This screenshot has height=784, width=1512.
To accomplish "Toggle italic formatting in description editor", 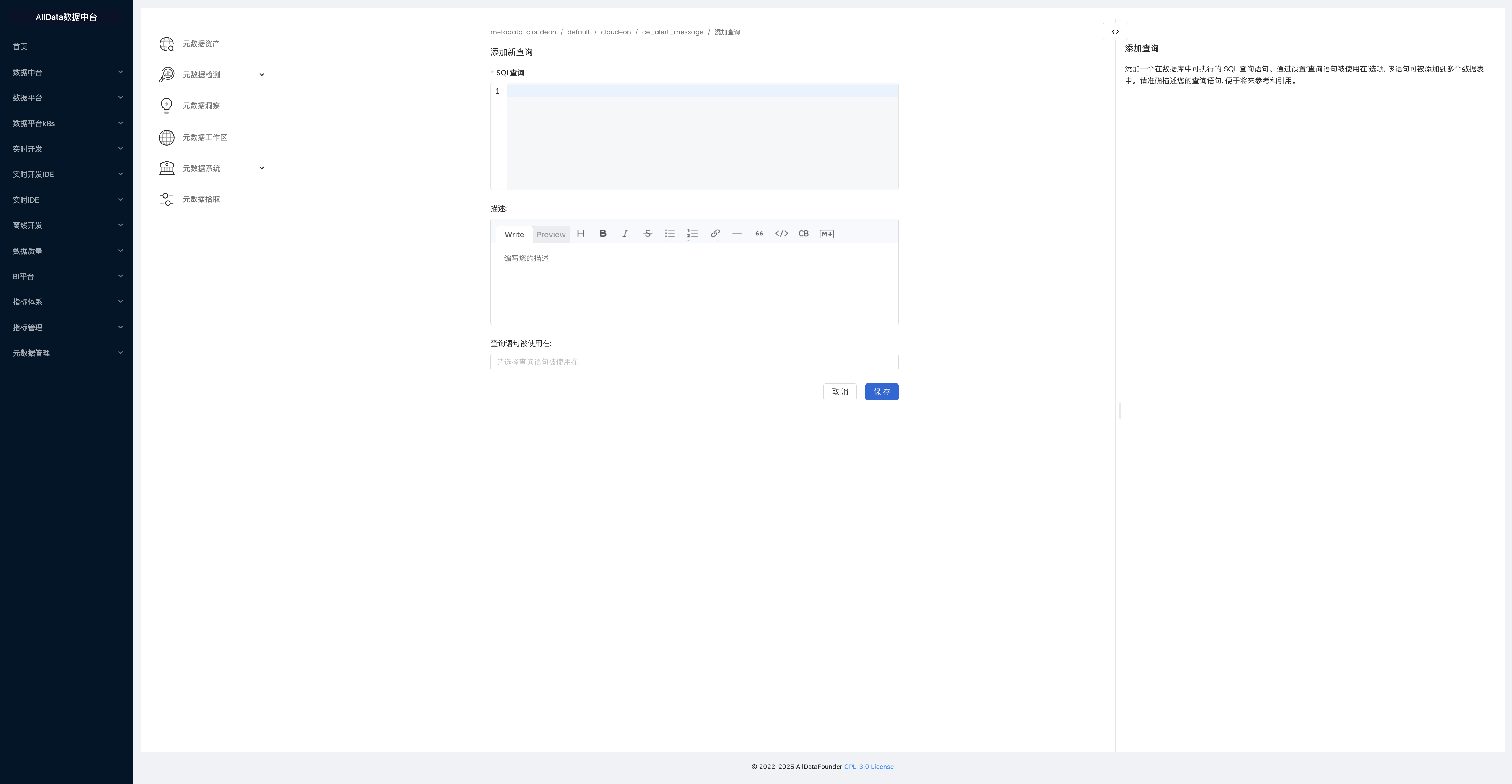I will pos(625,234).
